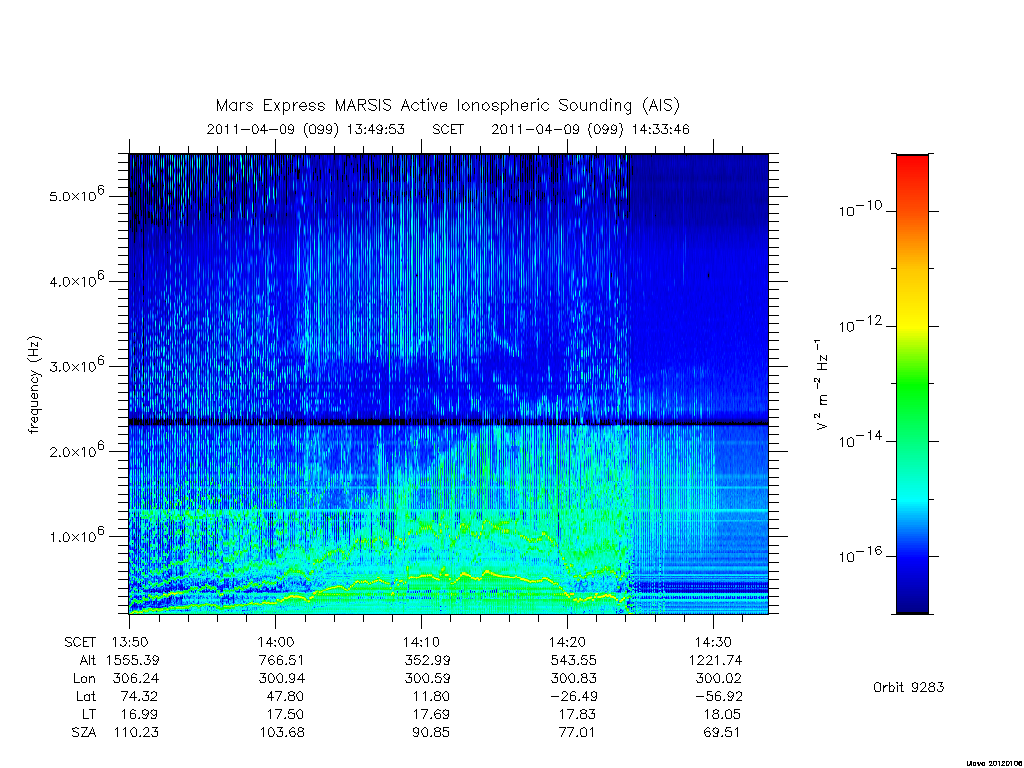1024x768 pixels.
Task: Click local time value 18.05
Action: 722,714
